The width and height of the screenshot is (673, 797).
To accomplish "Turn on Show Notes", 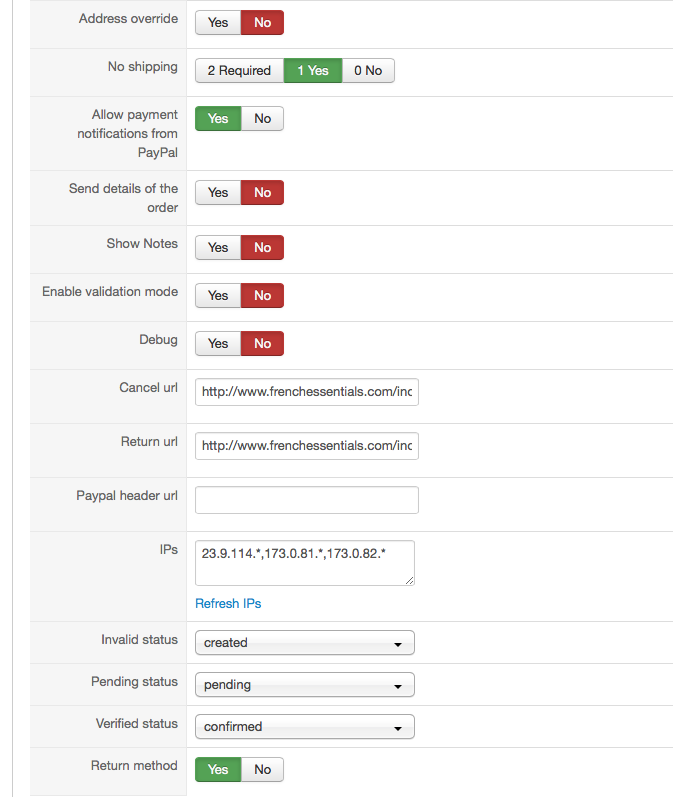I will pos(218,248).
